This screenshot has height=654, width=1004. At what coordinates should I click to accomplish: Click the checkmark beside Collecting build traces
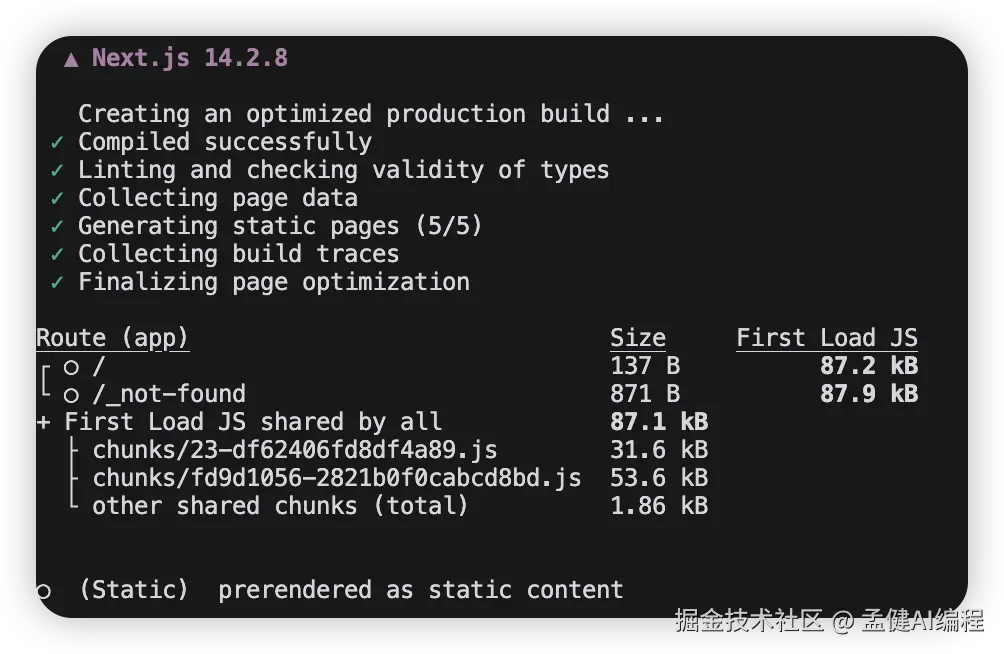(57, 255)
